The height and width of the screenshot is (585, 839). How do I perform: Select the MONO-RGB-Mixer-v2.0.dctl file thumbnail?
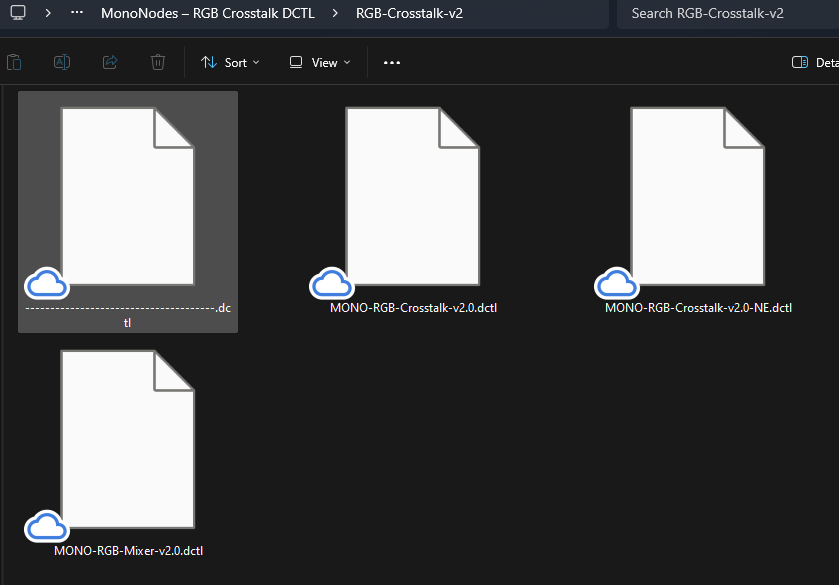pyautogui.click(x=128, y=440)
